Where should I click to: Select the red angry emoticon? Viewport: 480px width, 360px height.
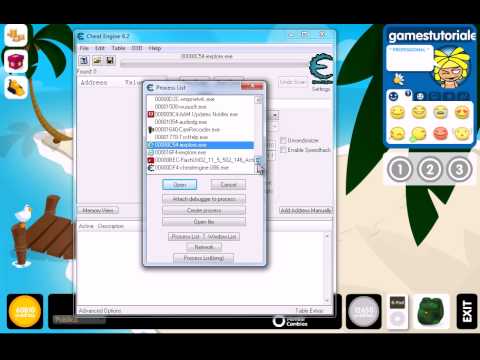[440, 134]
